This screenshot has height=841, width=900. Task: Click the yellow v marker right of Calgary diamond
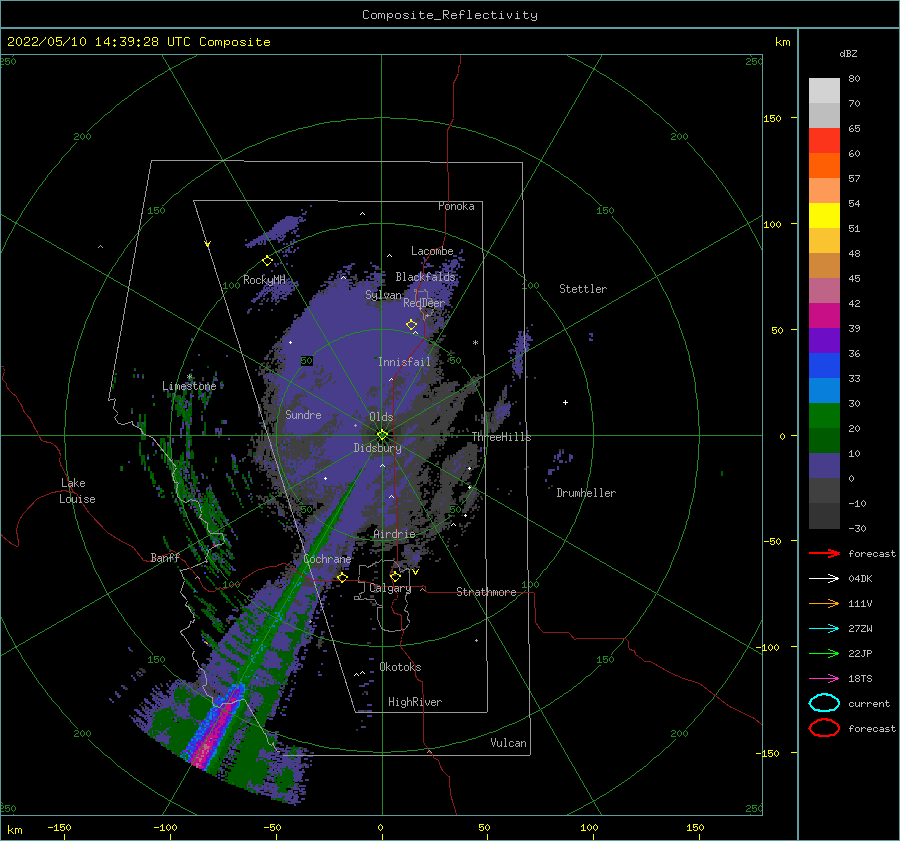415,572
